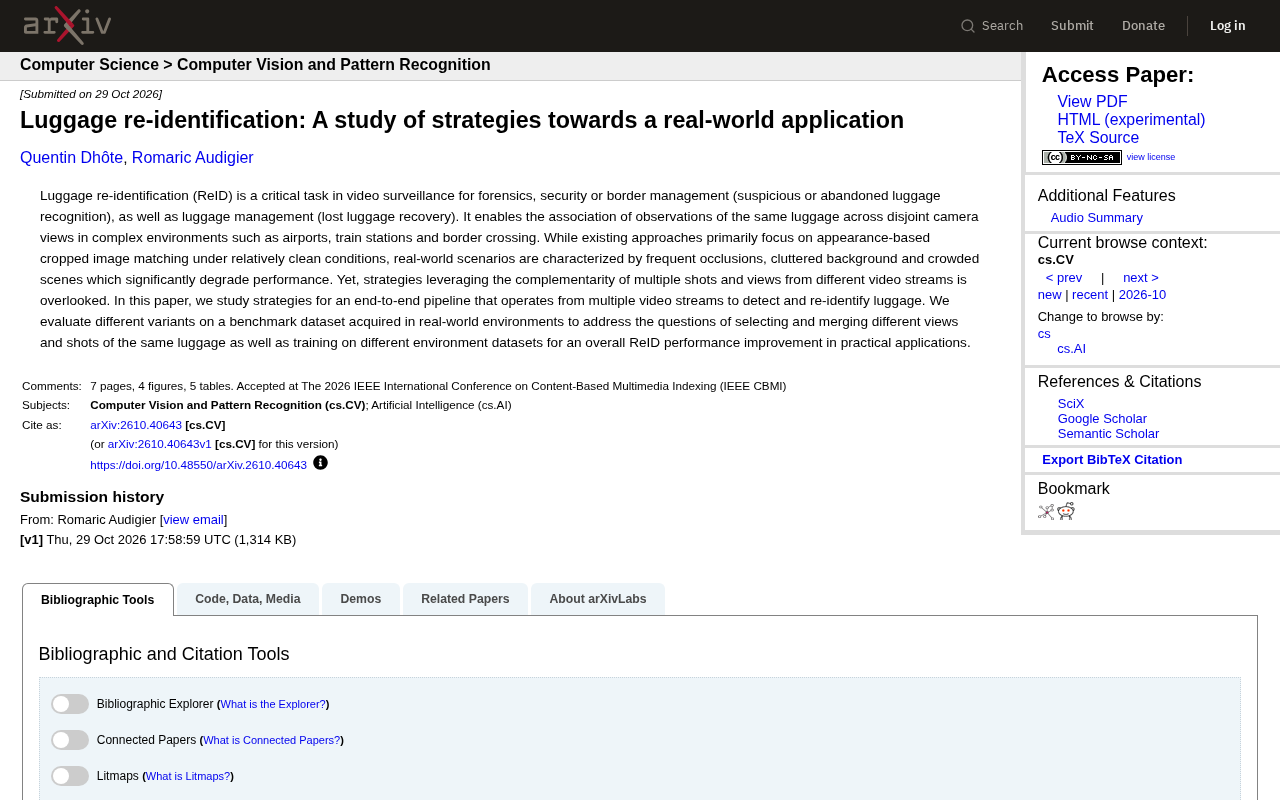Screen dimensions: 1280x800
Task: Open author Romaric Audigier's page
Action: click(x=193, y=158)
